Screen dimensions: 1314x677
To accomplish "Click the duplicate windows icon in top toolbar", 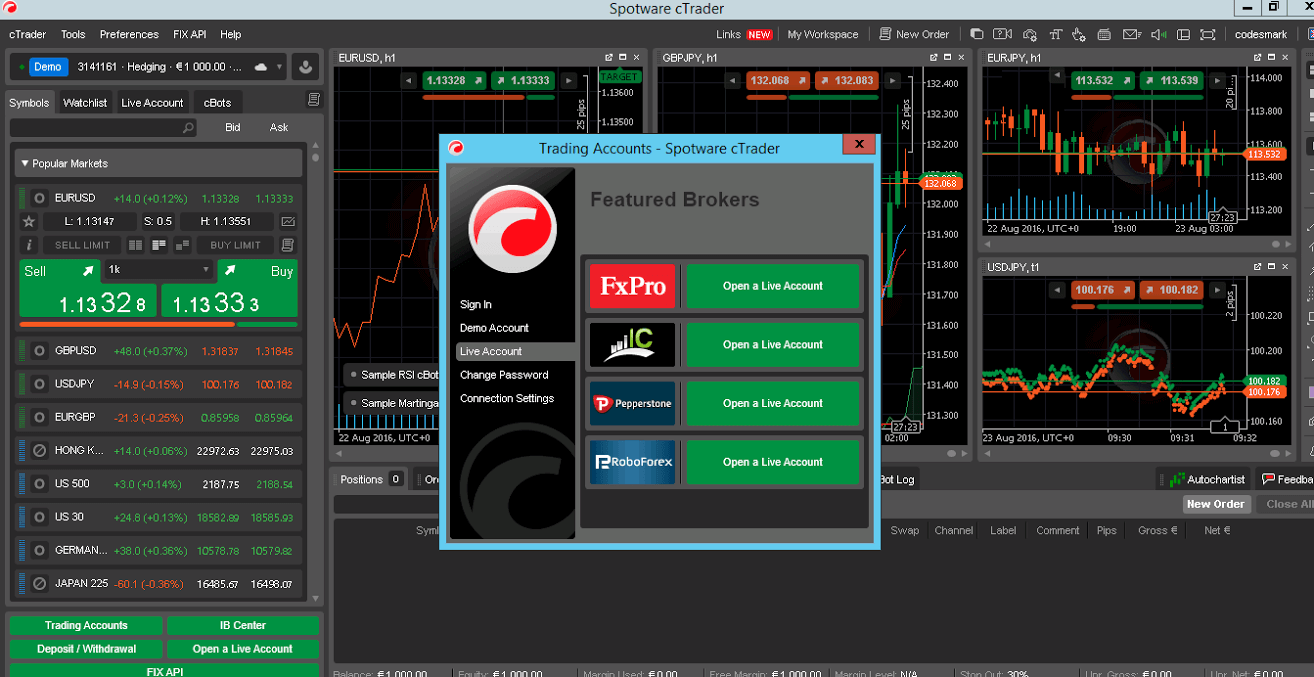I will coord(977,34).
